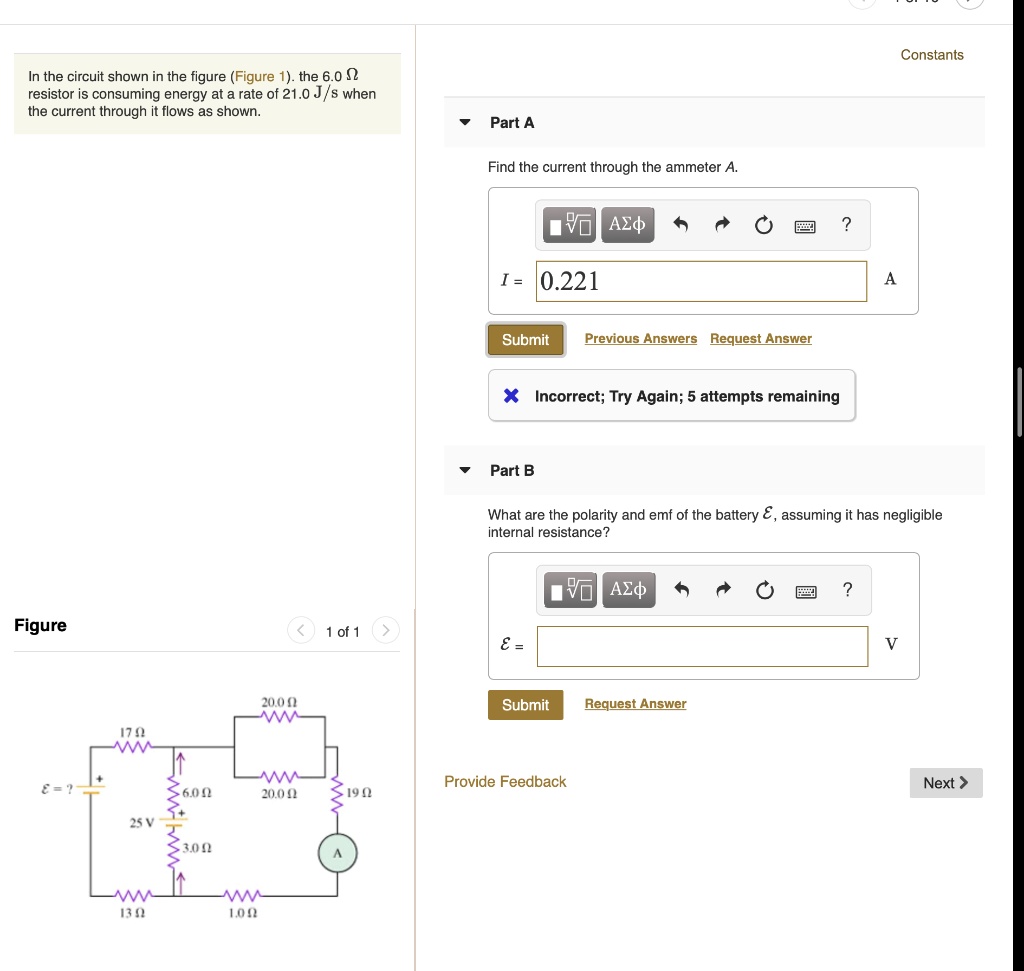Viewport: 1024px width, 971px height.
Task: Open the Greek symbols ΑΣφ palette in Part A
Action: click(x=627, y=225)
